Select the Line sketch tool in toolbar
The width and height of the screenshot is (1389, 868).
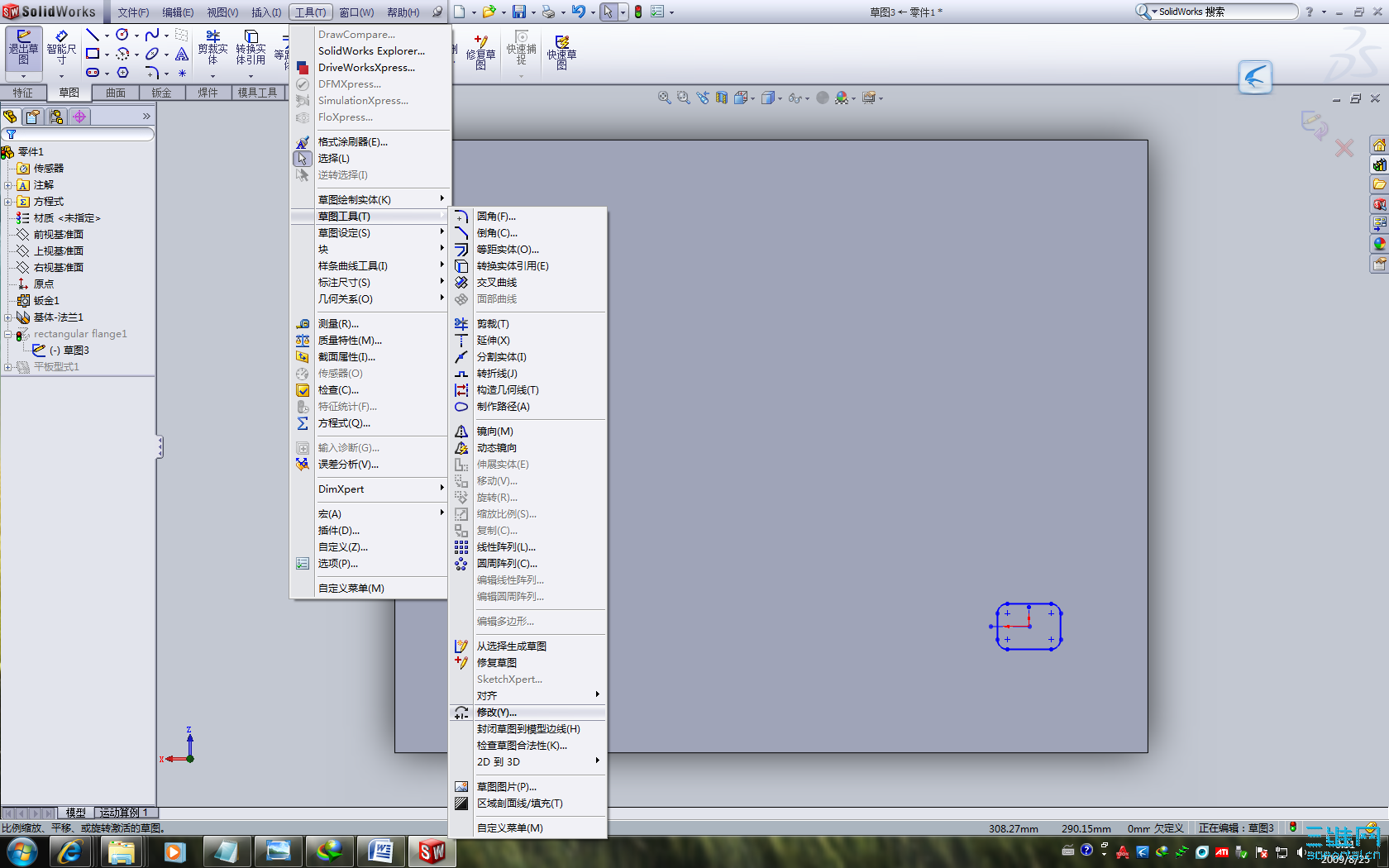point(93,35)
